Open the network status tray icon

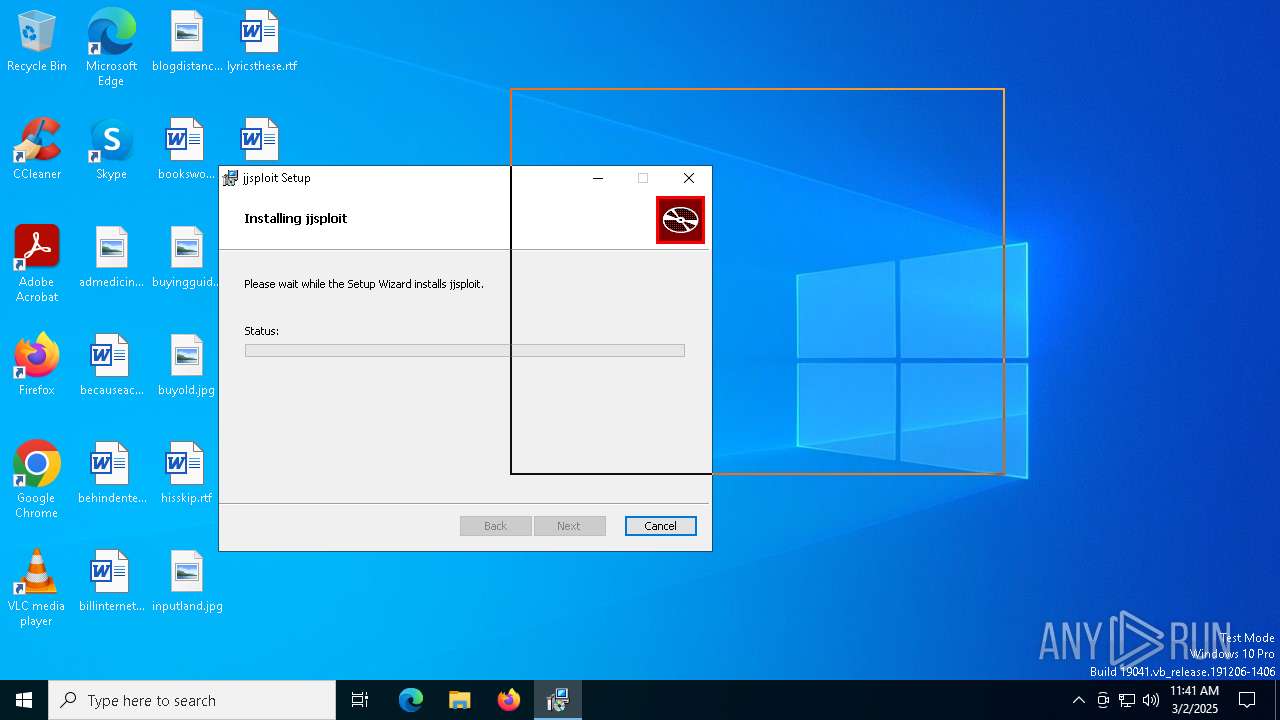pos(1127,700)
